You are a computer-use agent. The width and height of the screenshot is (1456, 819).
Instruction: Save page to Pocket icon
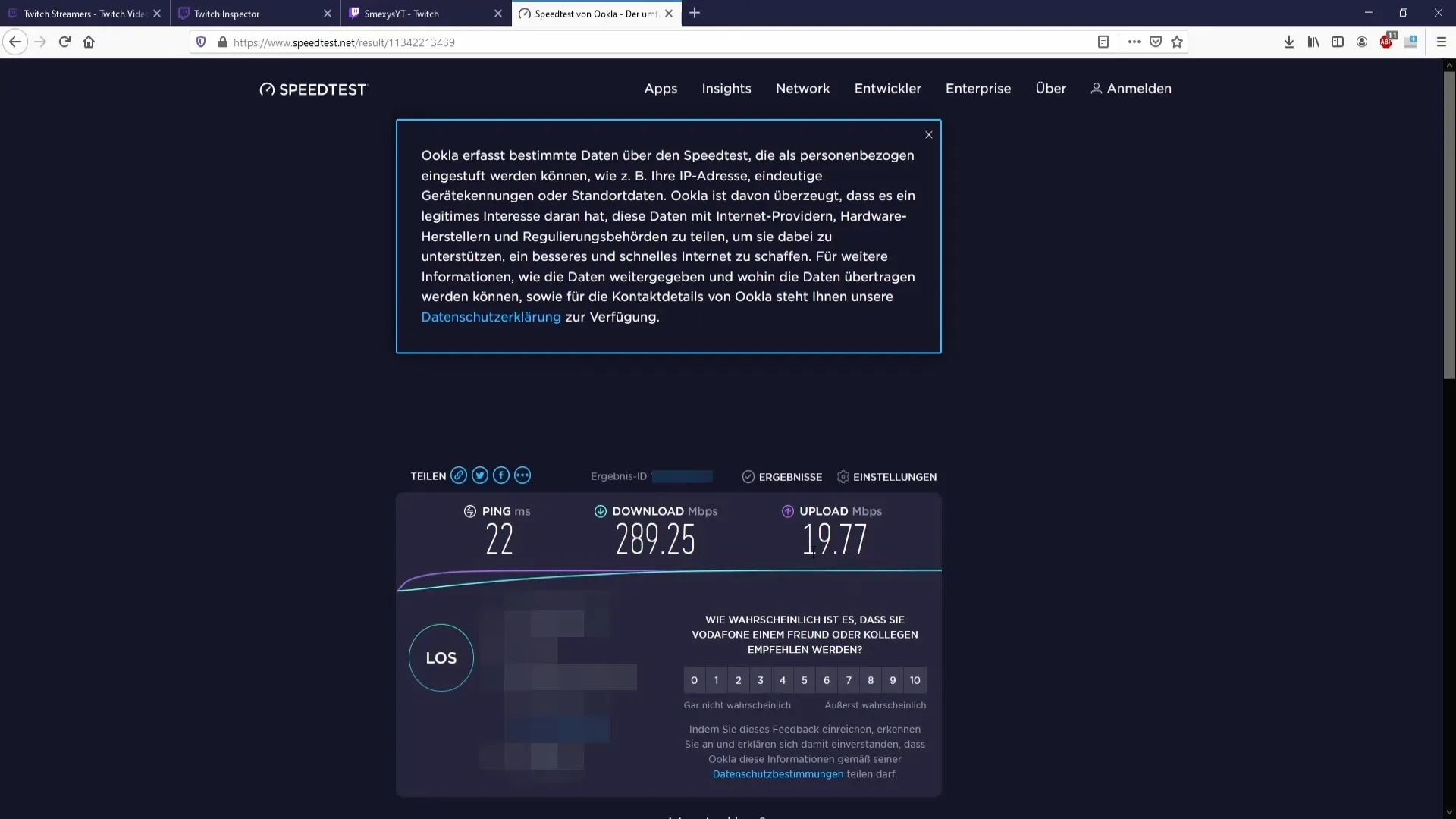tap(1156, 42)
